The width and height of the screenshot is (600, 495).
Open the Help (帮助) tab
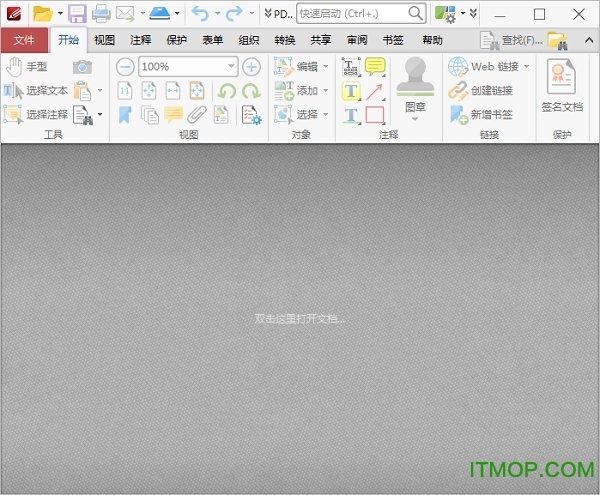[432, 40]
